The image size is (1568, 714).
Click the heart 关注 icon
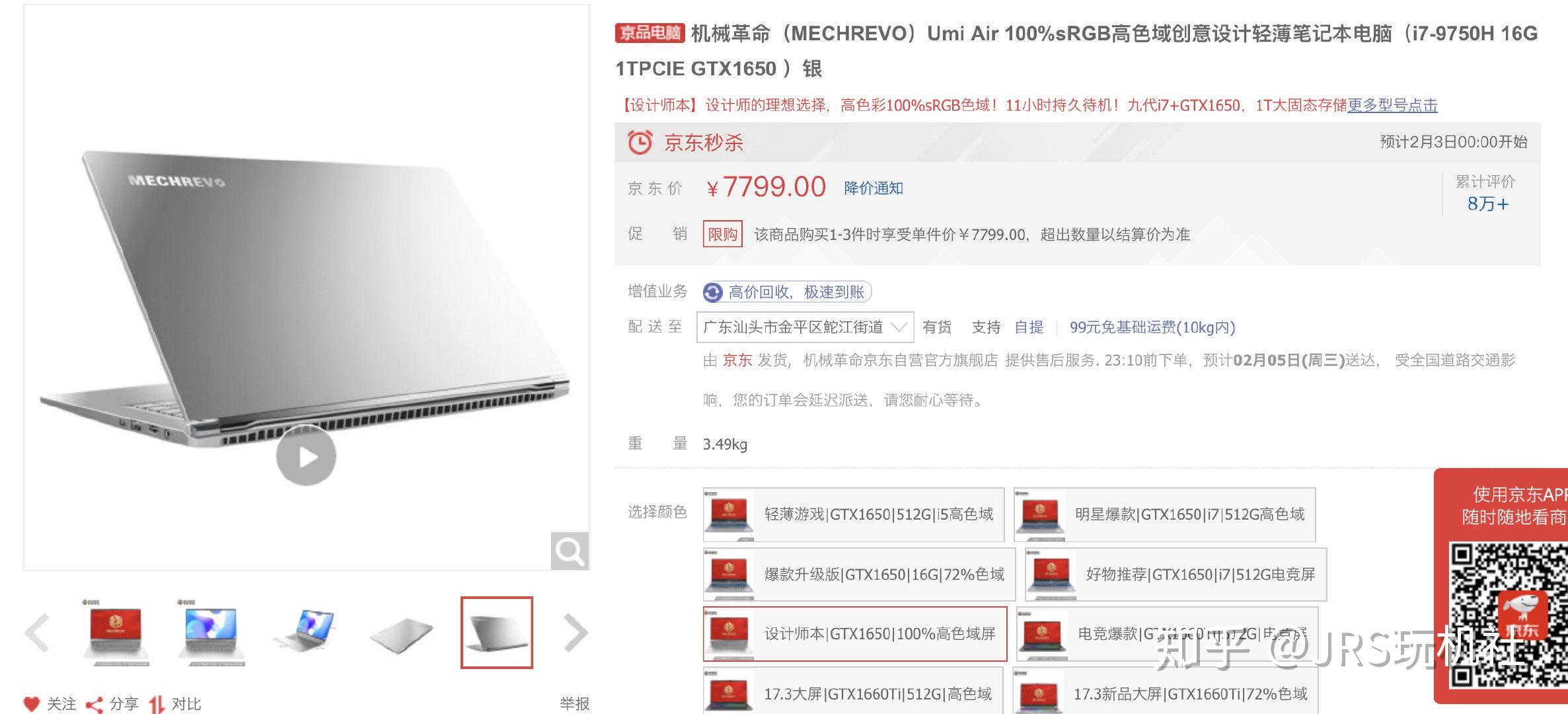tap(31, 704)
